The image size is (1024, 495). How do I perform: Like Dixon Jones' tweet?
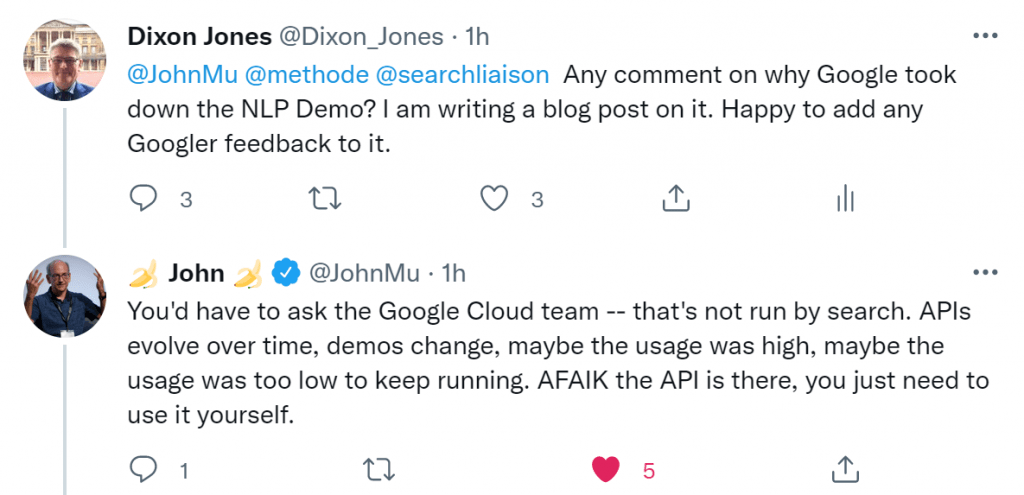(x=494, y=199)
